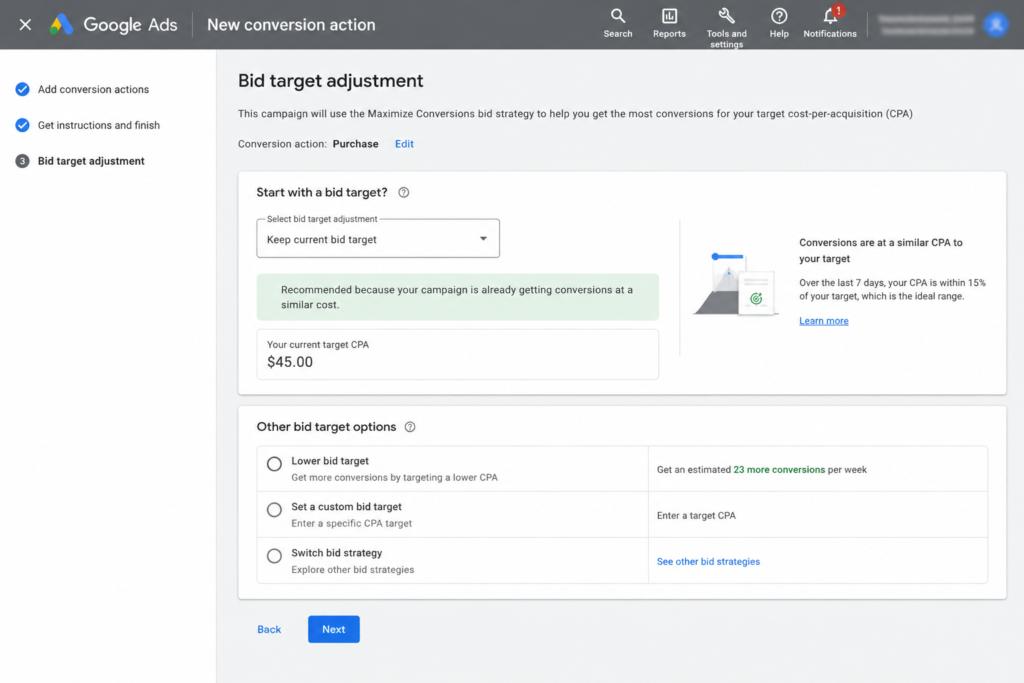Click the Purchase conversion action name
Image resolution: width=1024 pixels, height=683 pixels.
click(355, 144)
